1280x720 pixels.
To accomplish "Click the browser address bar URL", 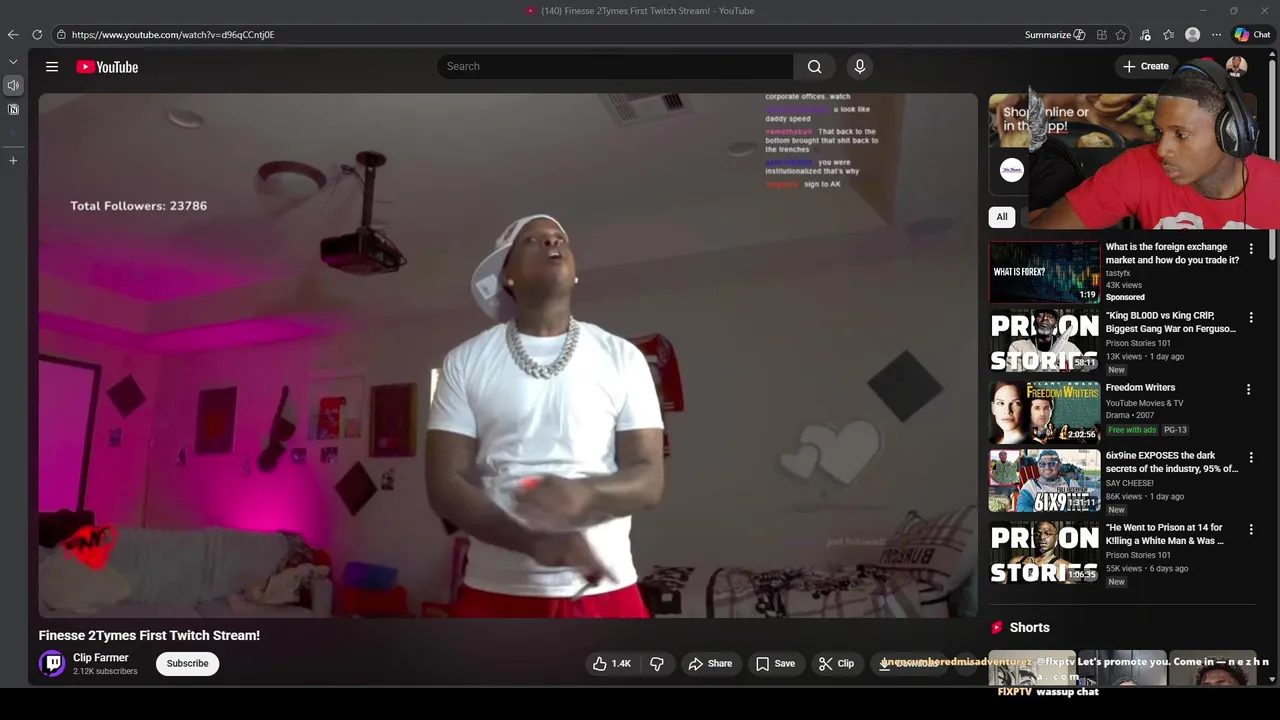I will tap(173, 35).
